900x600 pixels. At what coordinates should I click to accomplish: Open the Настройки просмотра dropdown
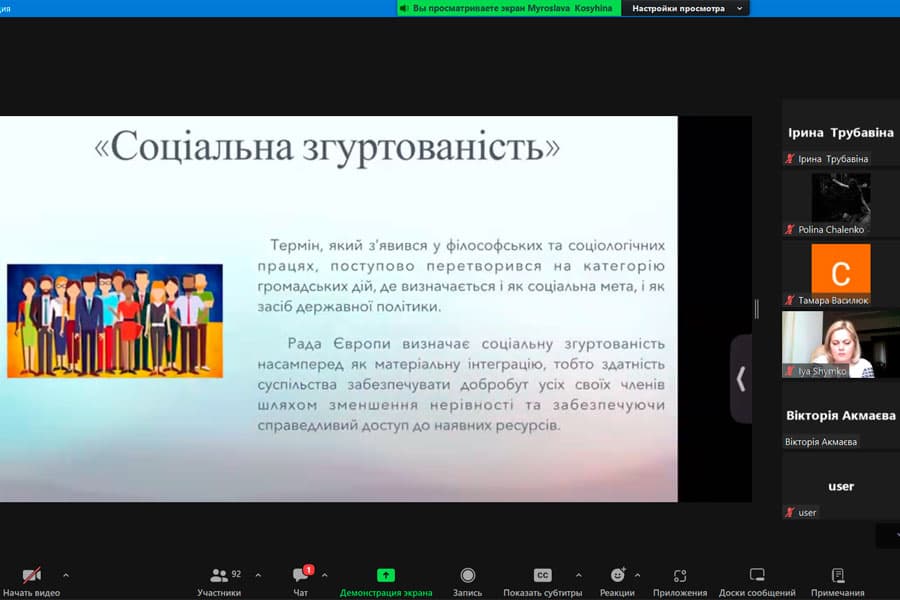(x=685, y=8)
